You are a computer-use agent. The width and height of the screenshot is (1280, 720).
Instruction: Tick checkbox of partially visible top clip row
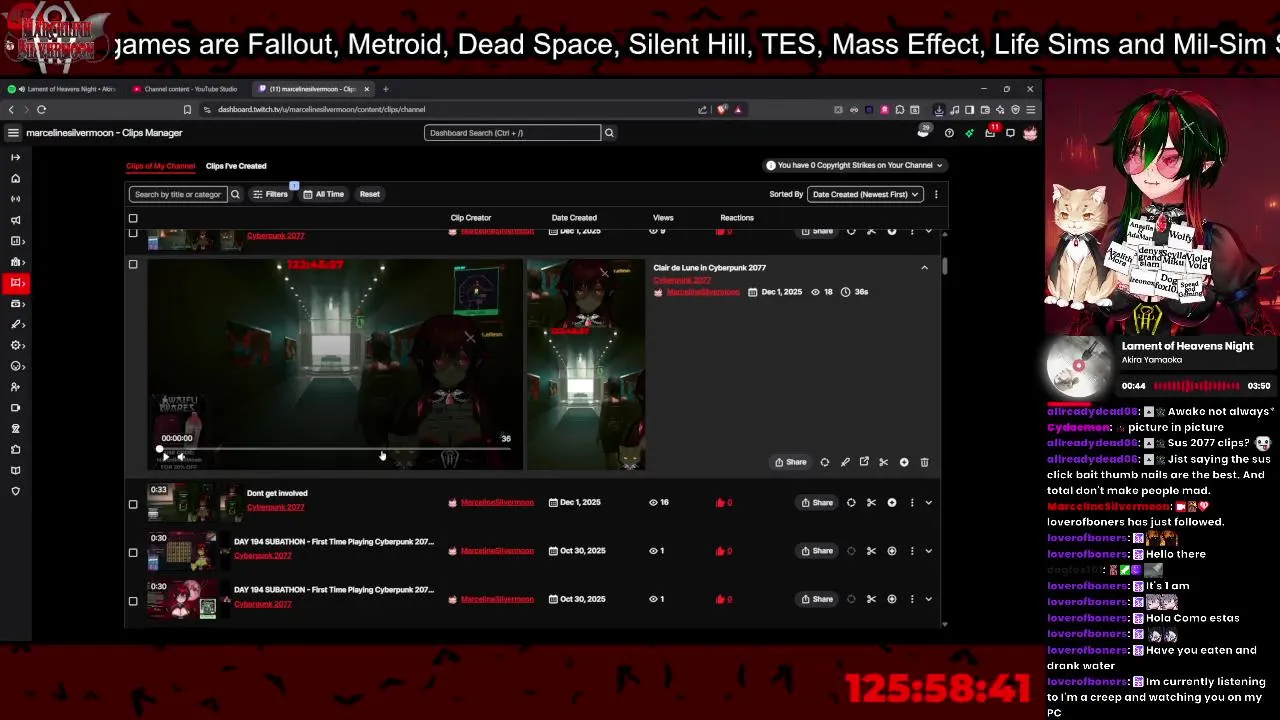pyautogui.click(x=133, y=233)
